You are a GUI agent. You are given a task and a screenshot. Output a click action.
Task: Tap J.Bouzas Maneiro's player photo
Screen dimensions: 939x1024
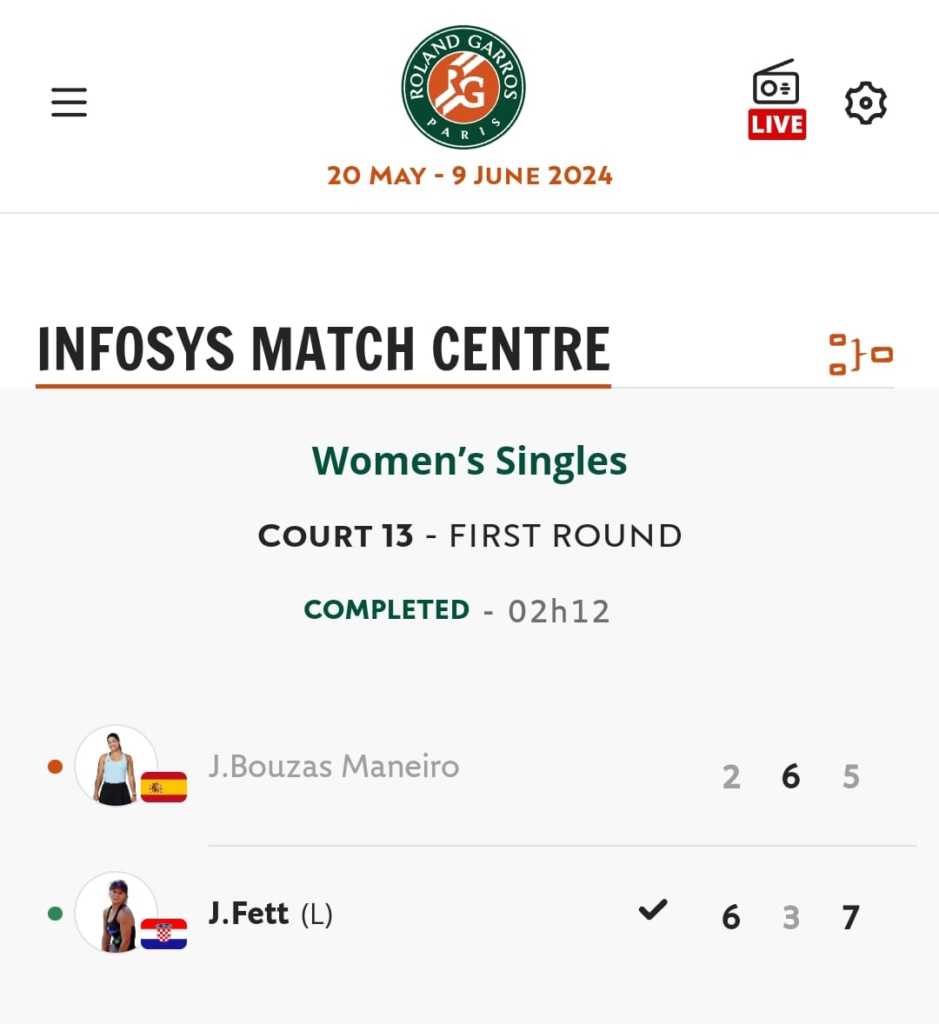tap(115, 767)
